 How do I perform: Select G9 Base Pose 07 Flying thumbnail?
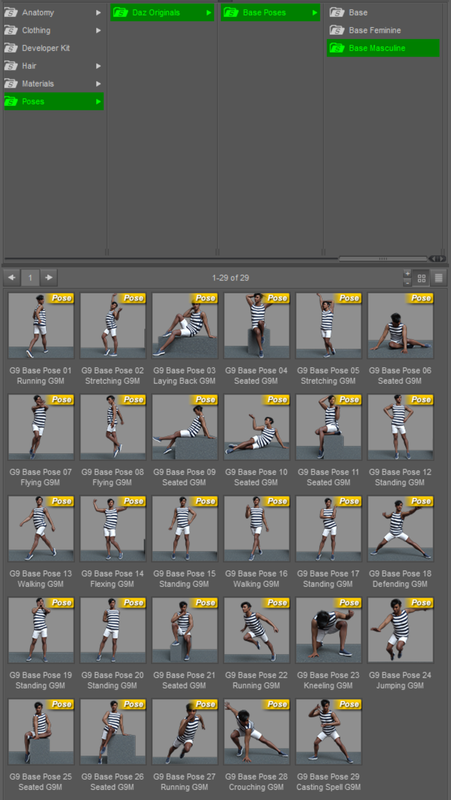(x=41, y=427)
